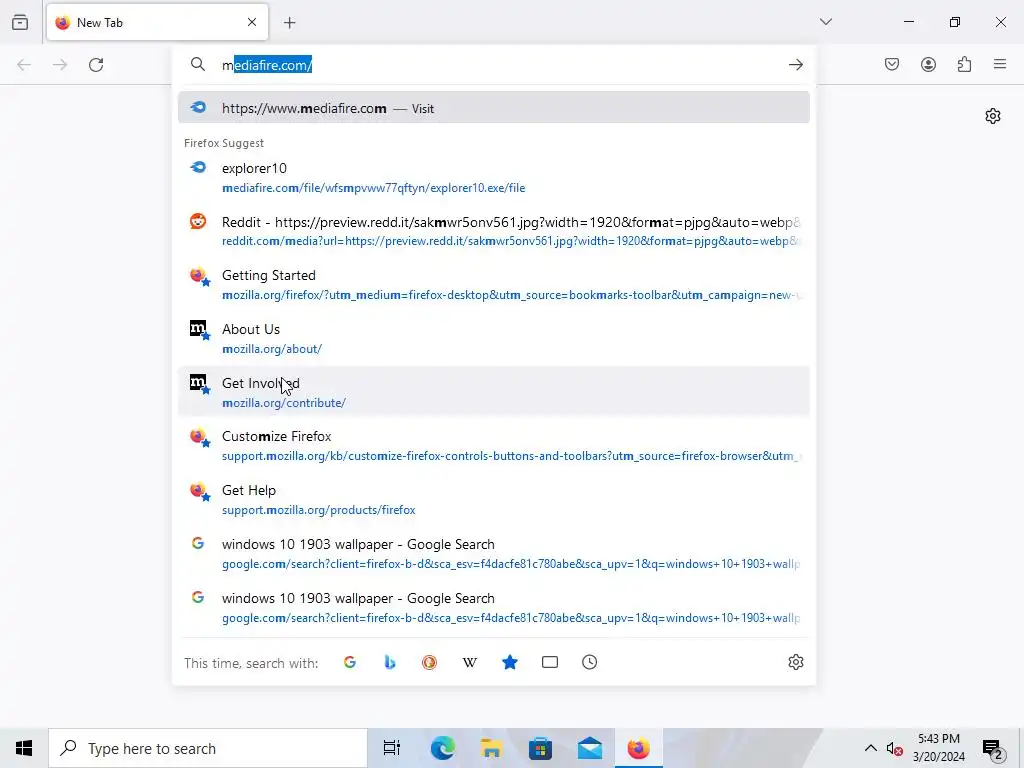Launch Microsoft Edge from taskbar
This screenshot has height=768, width=1024.
click(x=442, y=748)
